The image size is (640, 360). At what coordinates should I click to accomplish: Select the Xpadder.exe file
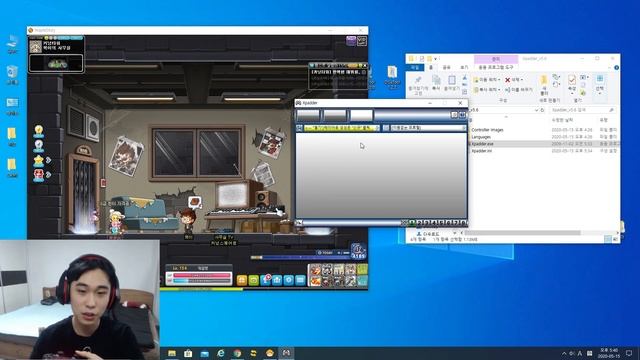(482, 144)
